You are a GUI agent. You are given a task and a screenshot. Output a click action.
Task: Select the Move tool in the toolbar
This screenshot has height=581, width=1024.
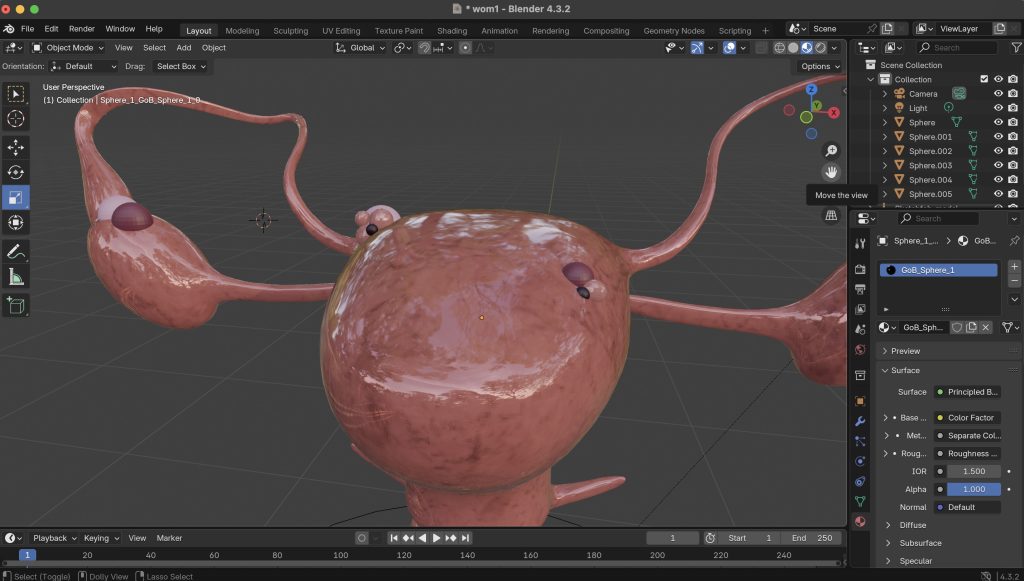click(x=16, y=147)
